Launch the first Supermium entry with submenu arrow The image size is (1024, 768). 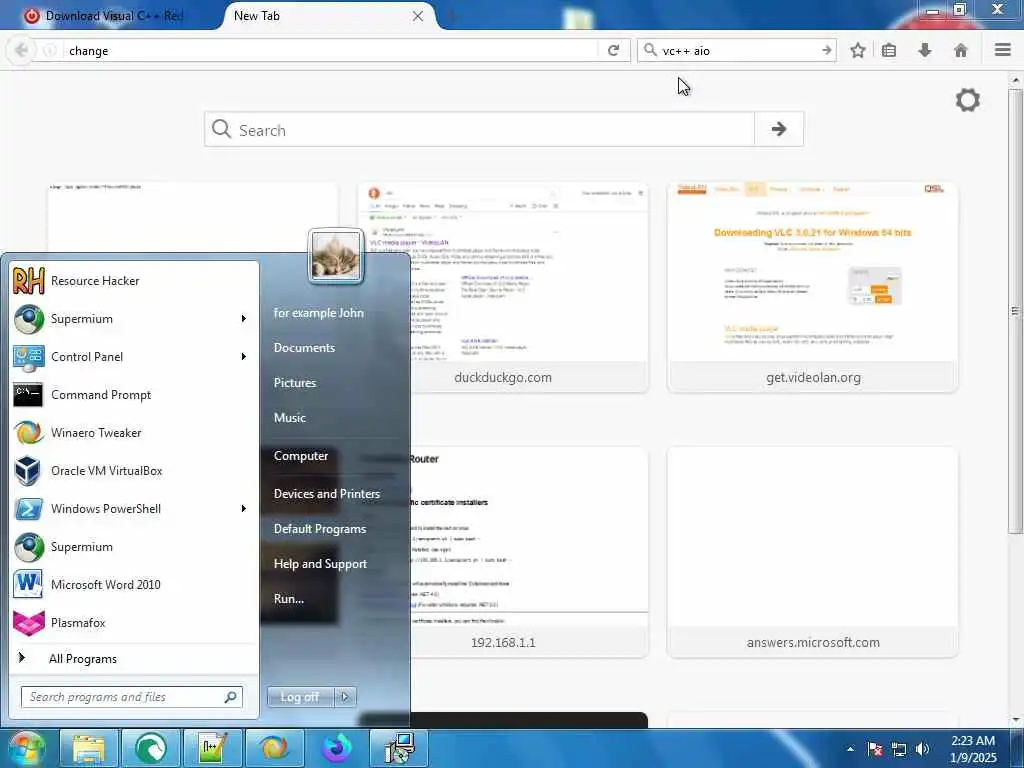coord(134,319)
